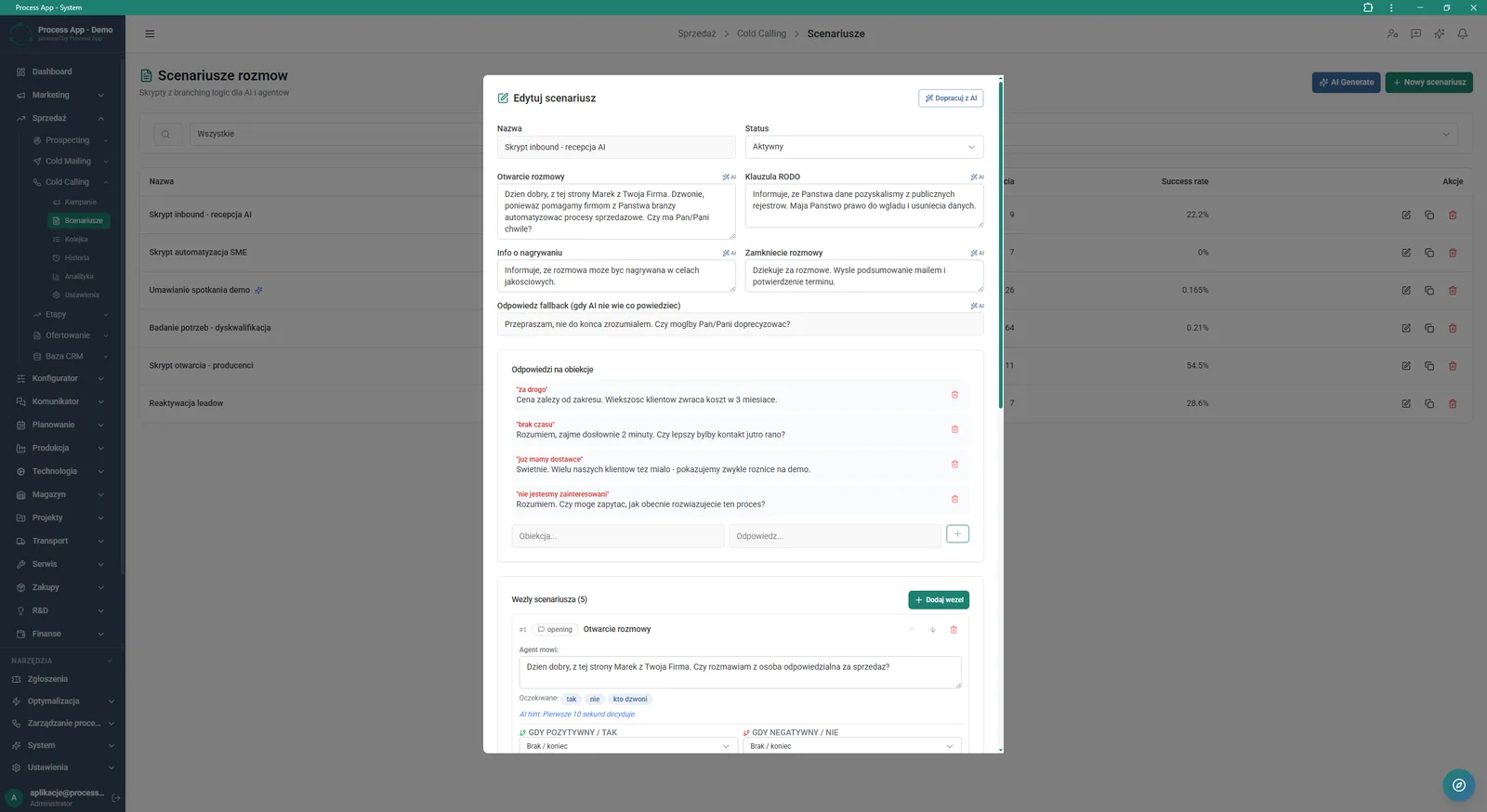Click the Cold Calling breadcrumb link
The image size is (1487, 812).
[761, 33]
